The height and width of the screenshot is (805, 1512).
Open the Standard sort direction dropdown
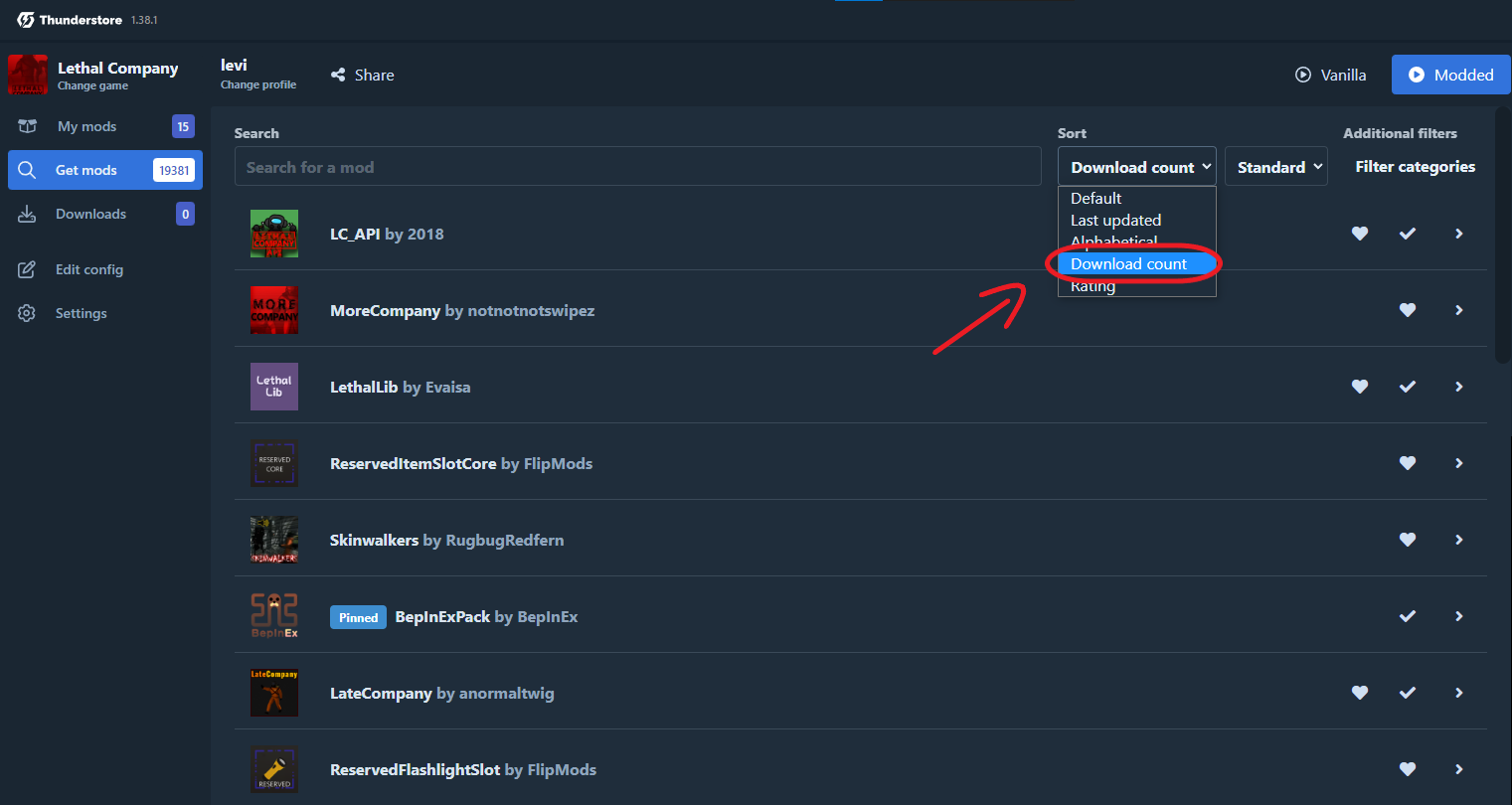coord(1276,167)
